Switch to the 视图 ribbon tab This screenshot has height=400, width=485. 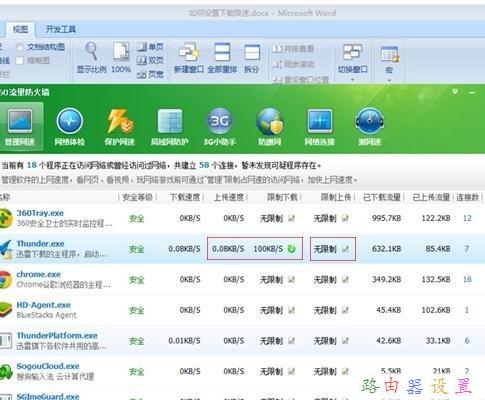tap(20, 29)
